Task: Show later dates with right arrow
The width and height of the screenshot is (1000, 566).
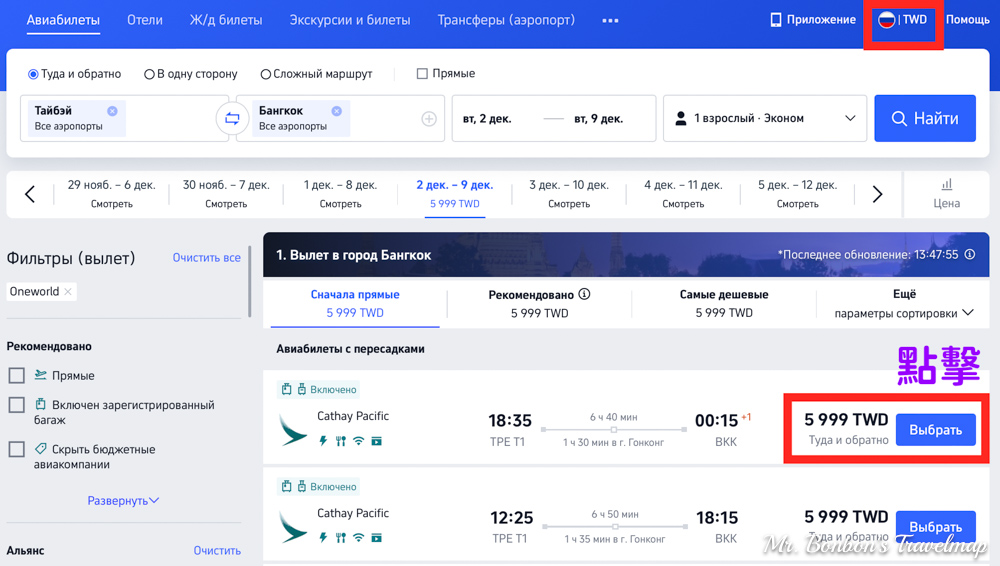Action: [877, 195]
